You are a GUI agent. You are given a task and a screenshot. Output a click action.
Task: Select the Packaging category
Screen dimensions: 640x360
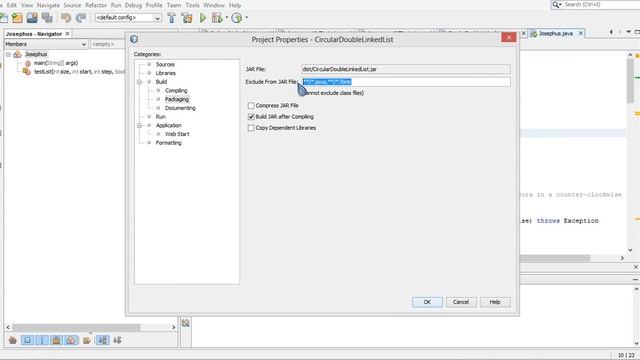point(177,99)
